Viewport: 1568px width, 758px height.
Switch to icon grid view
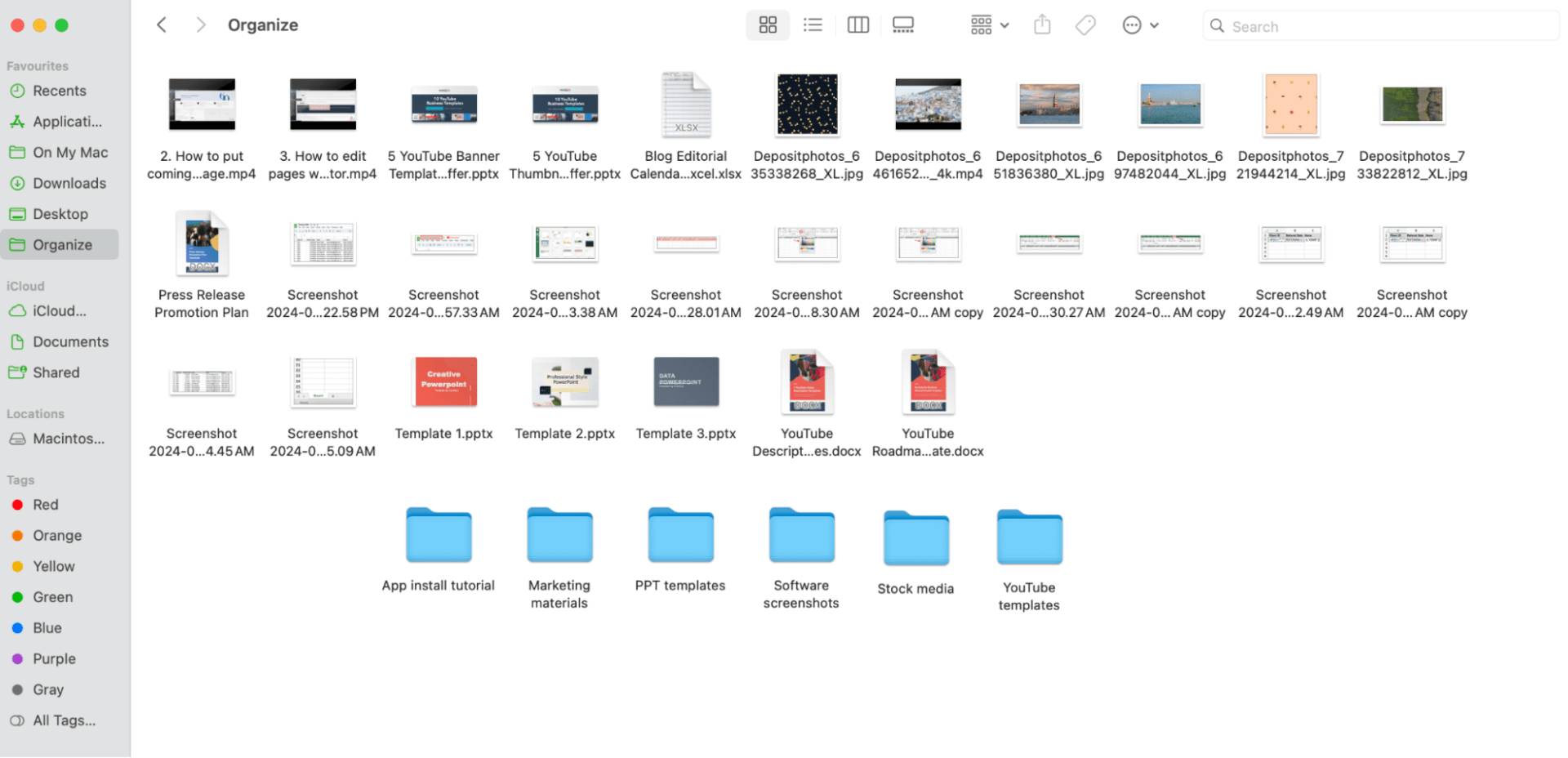pyautogui.click(x=767, y=25)
